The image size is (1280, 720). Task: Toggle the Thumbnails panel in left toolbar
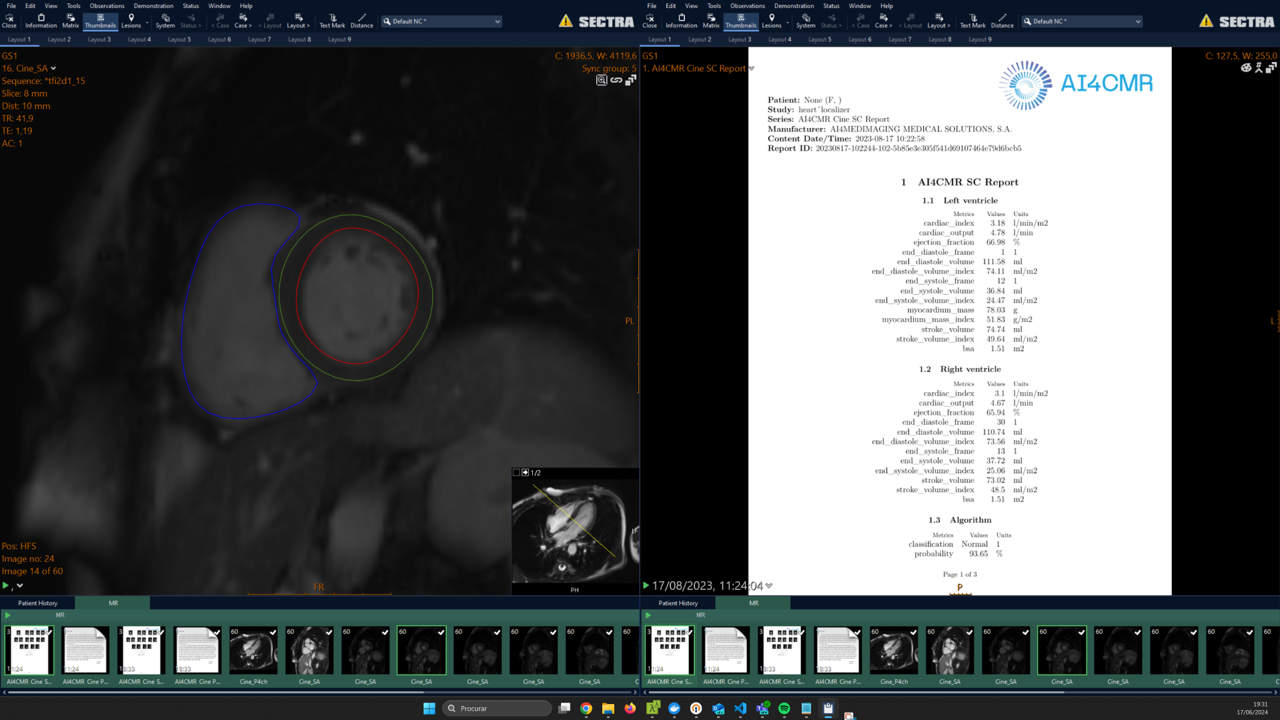click(100, 20)
